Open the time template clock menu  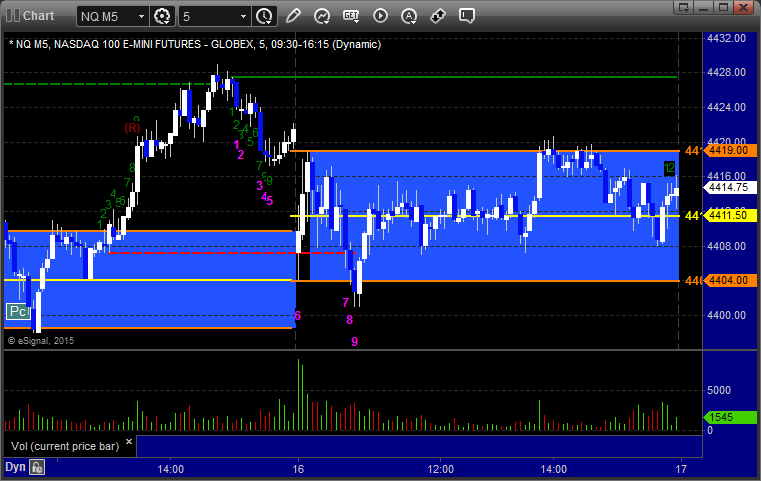[265, 17]
